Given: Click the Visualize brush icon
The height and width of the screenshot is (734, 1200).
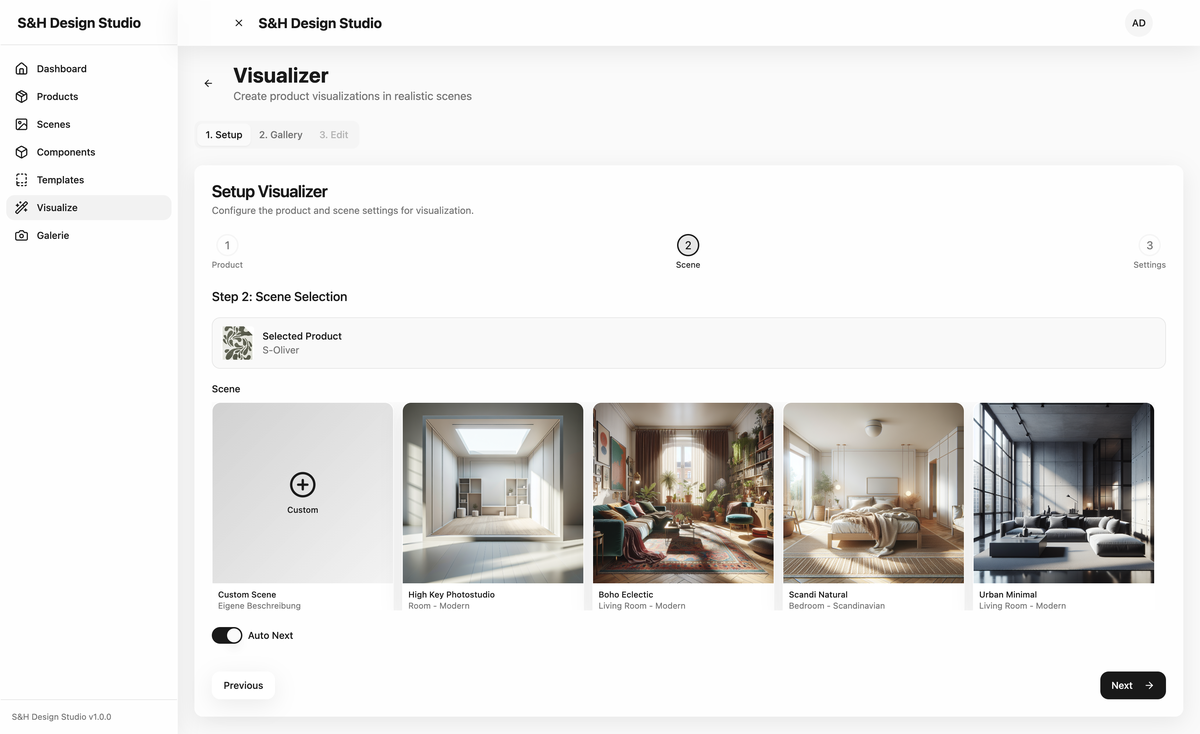Looking at the screenshot, I should [21, 207].
